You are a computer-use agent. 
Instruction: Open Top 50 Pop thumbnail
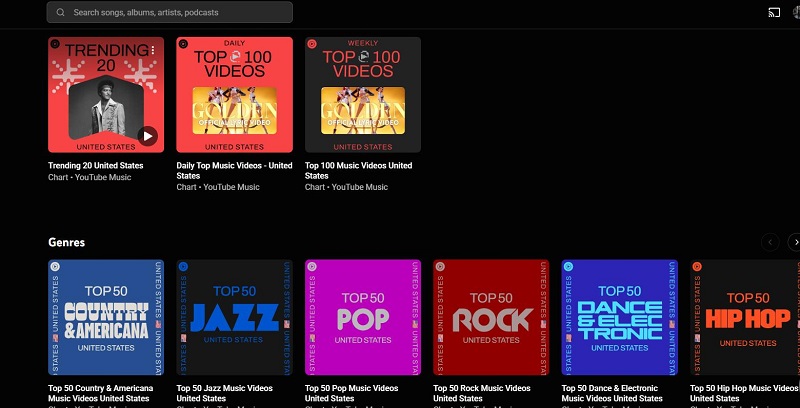point(363,318)
